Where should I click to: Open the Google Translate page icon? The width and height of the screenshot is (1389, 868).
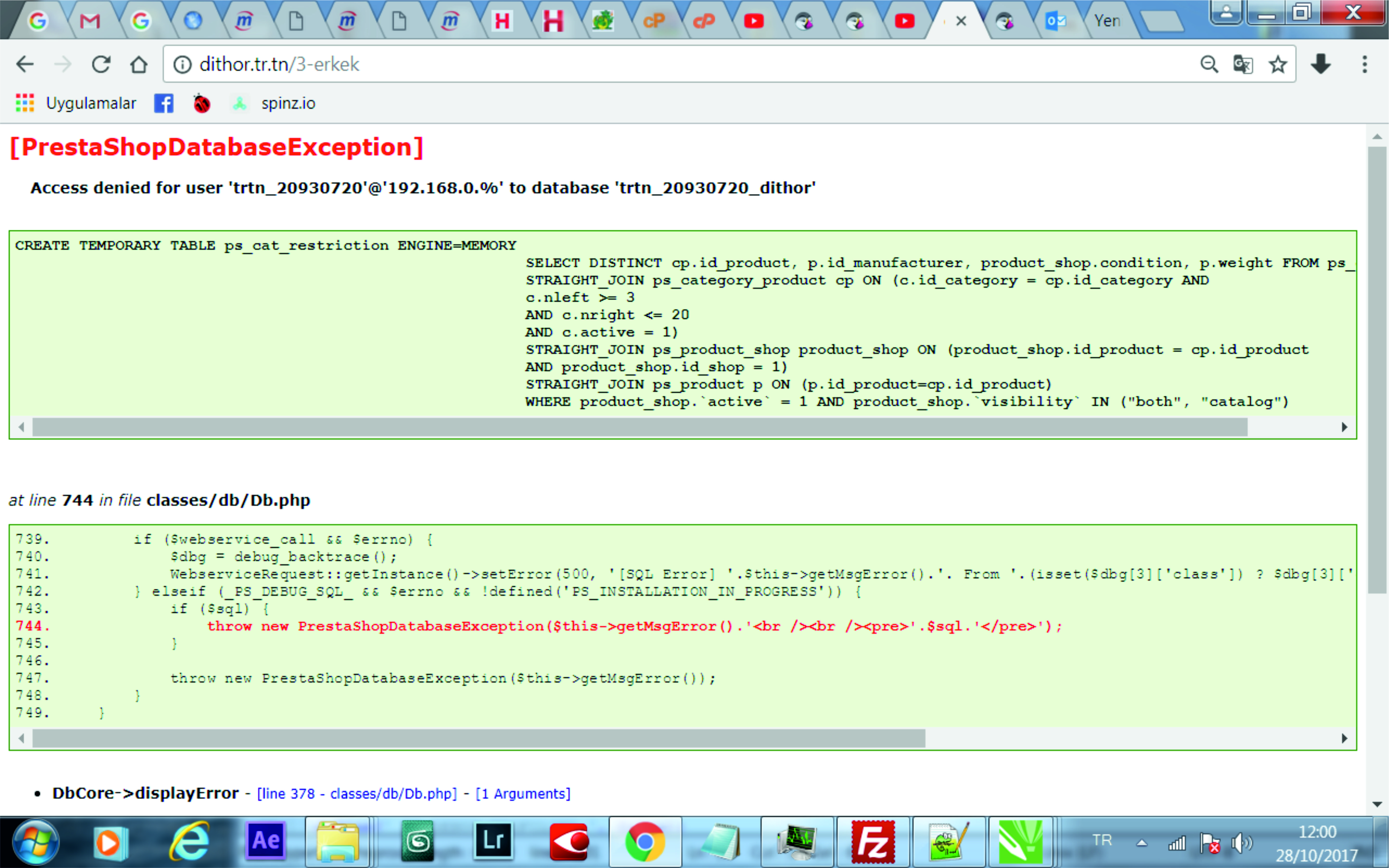click(1243, 64)
